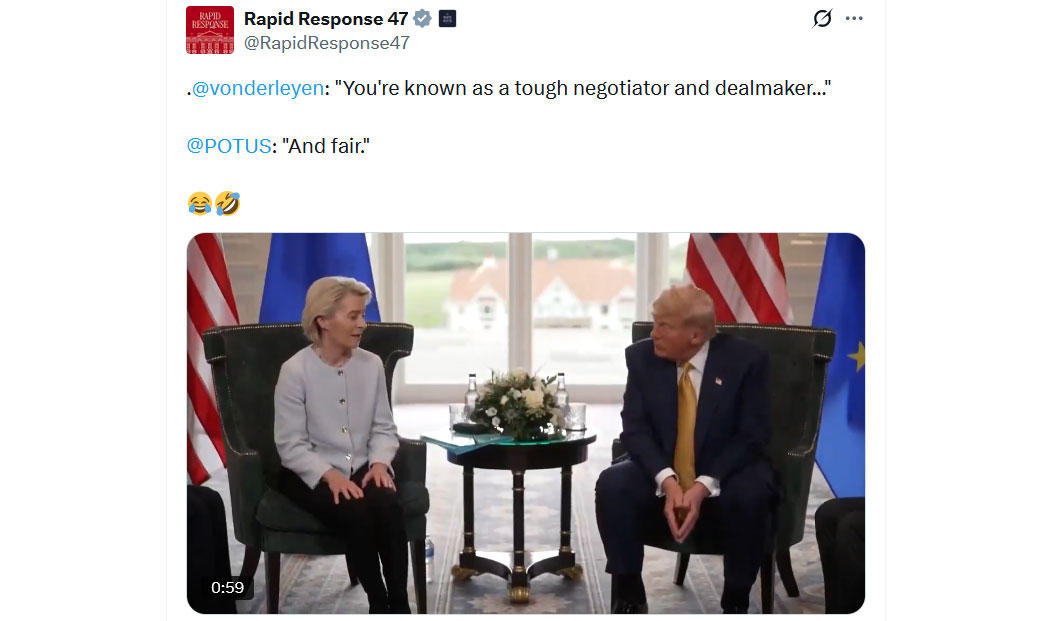
Task: Click the square affiliation badge beside name
Action: [447, 19]
